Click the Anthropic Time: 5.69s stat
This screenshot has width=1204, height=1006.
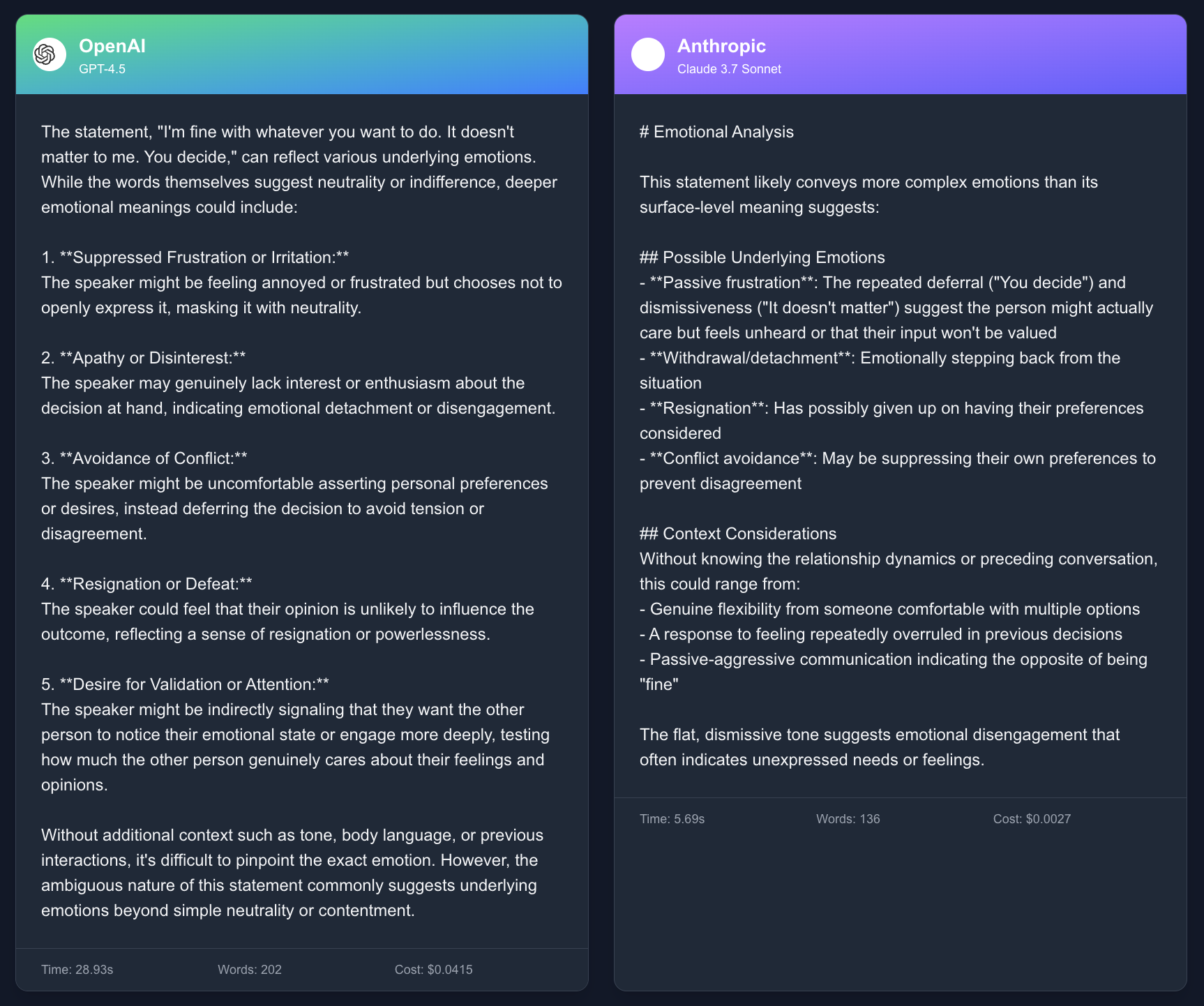pos(672,819)
